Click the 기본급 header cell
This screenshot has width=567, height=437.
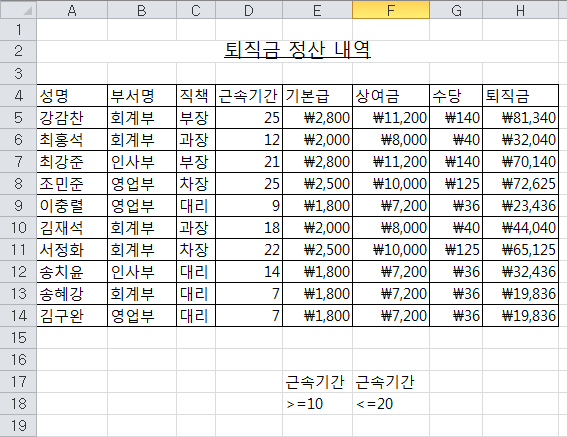pos(317,96)
